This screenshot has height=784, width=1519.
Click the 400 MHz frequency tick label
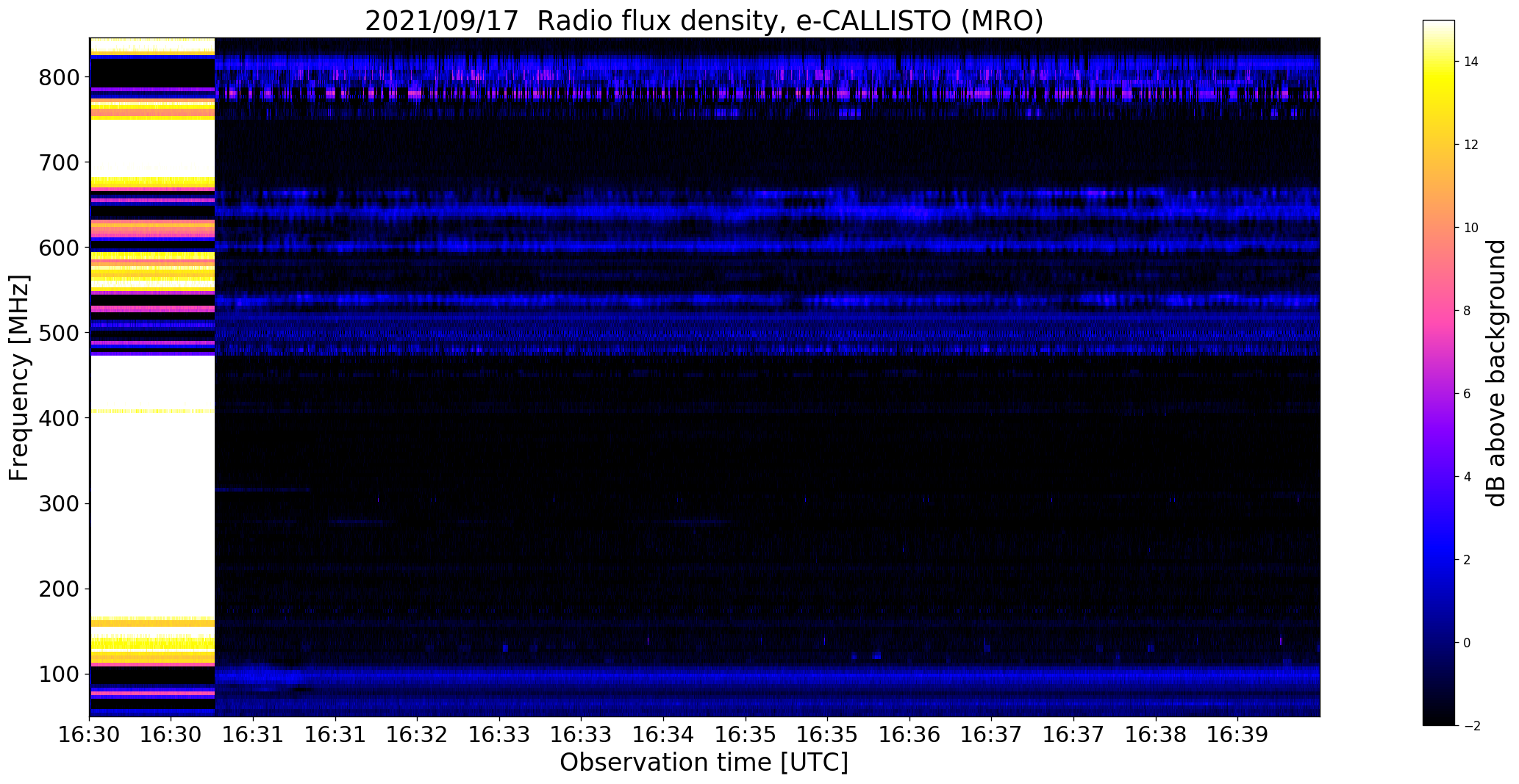[x=59, y=418]
